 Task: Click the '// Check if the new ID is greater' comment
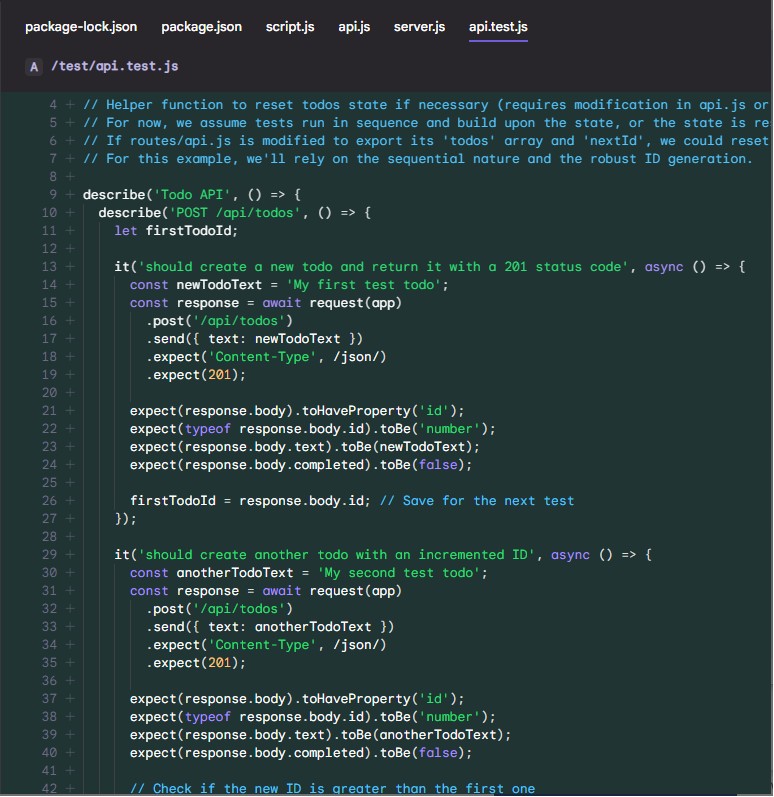tap(332, 788)
